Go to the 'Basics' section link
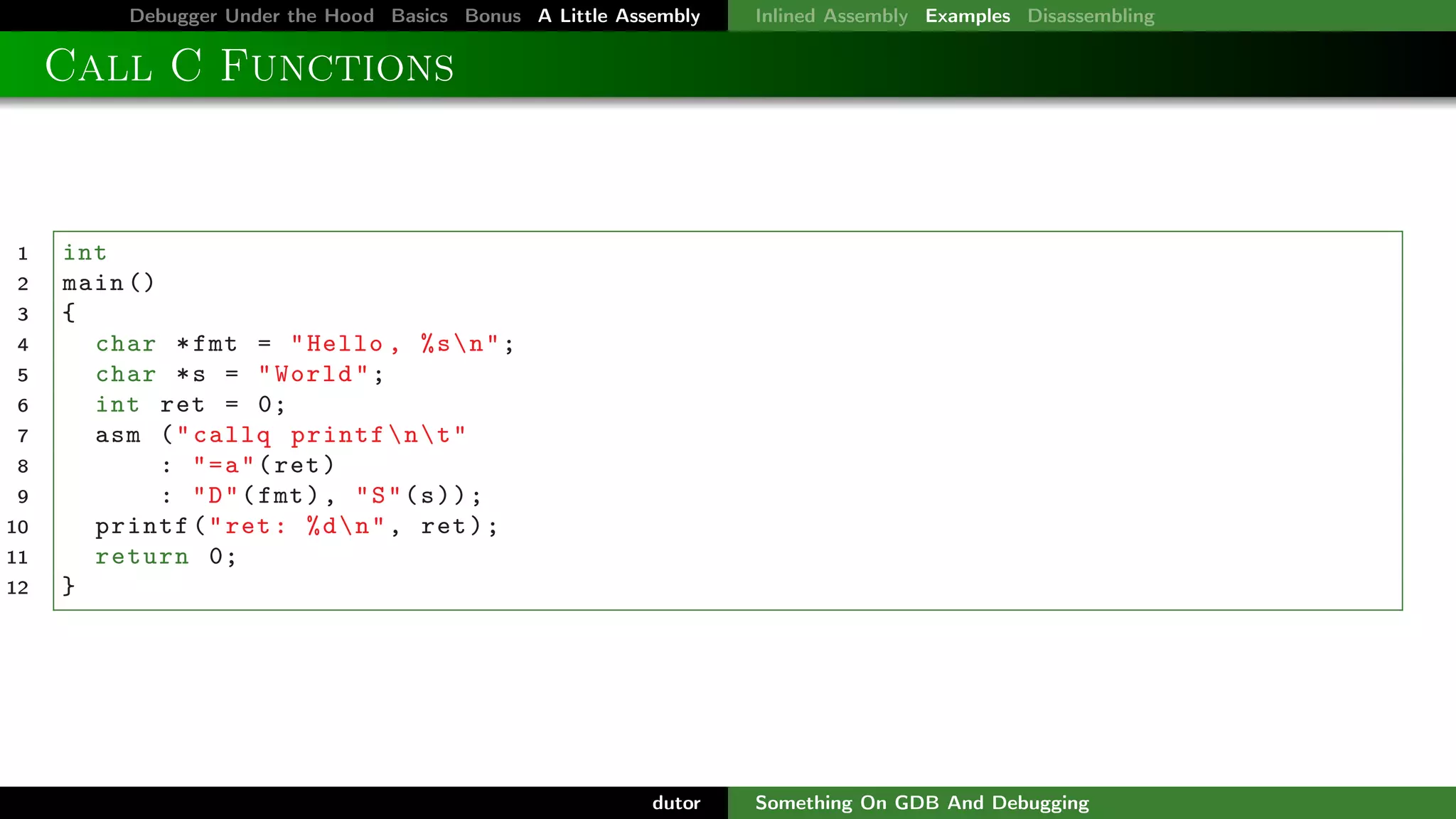Screen dimensions: 1456x819 pyautogui.click(x=419, y=16)
